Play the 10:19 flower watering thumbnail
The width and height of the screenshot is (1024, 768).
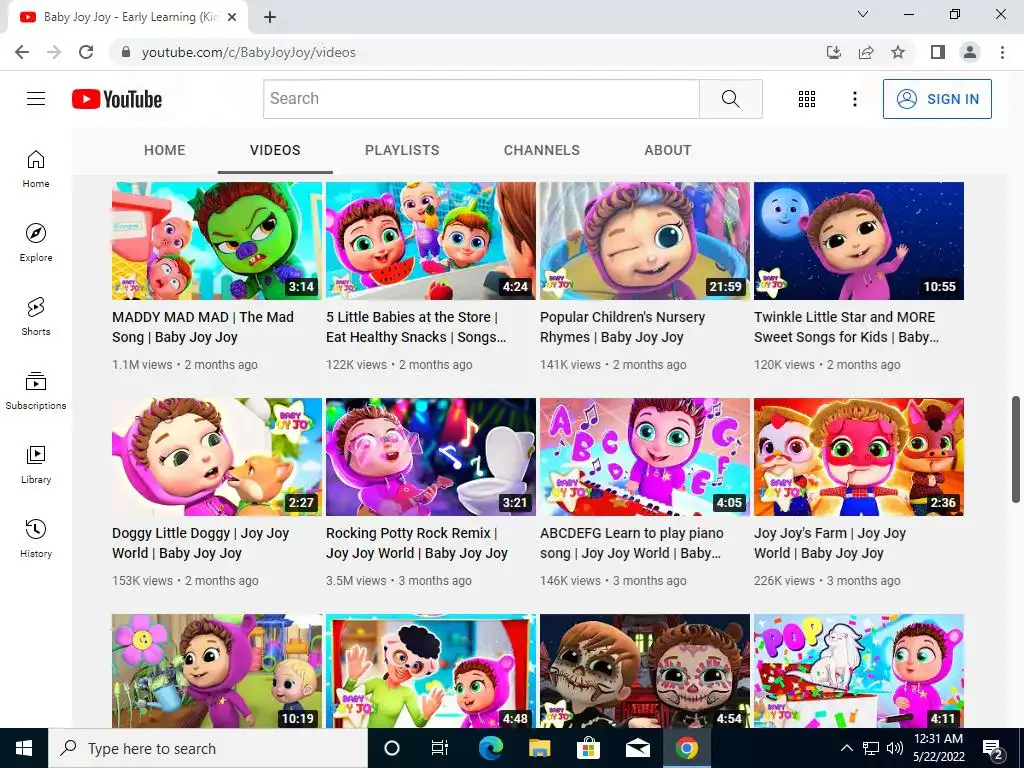(217, 671)
